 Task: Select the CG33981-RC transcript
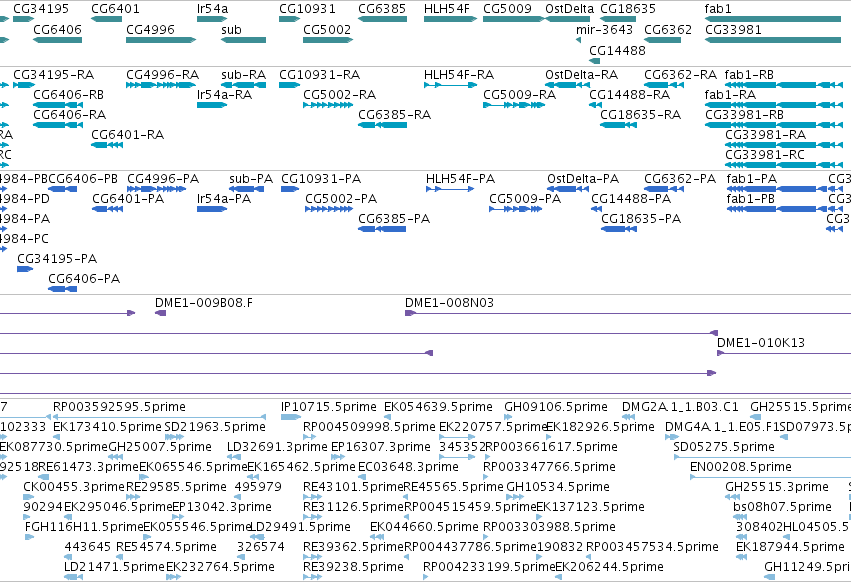[x=784, y=165]
